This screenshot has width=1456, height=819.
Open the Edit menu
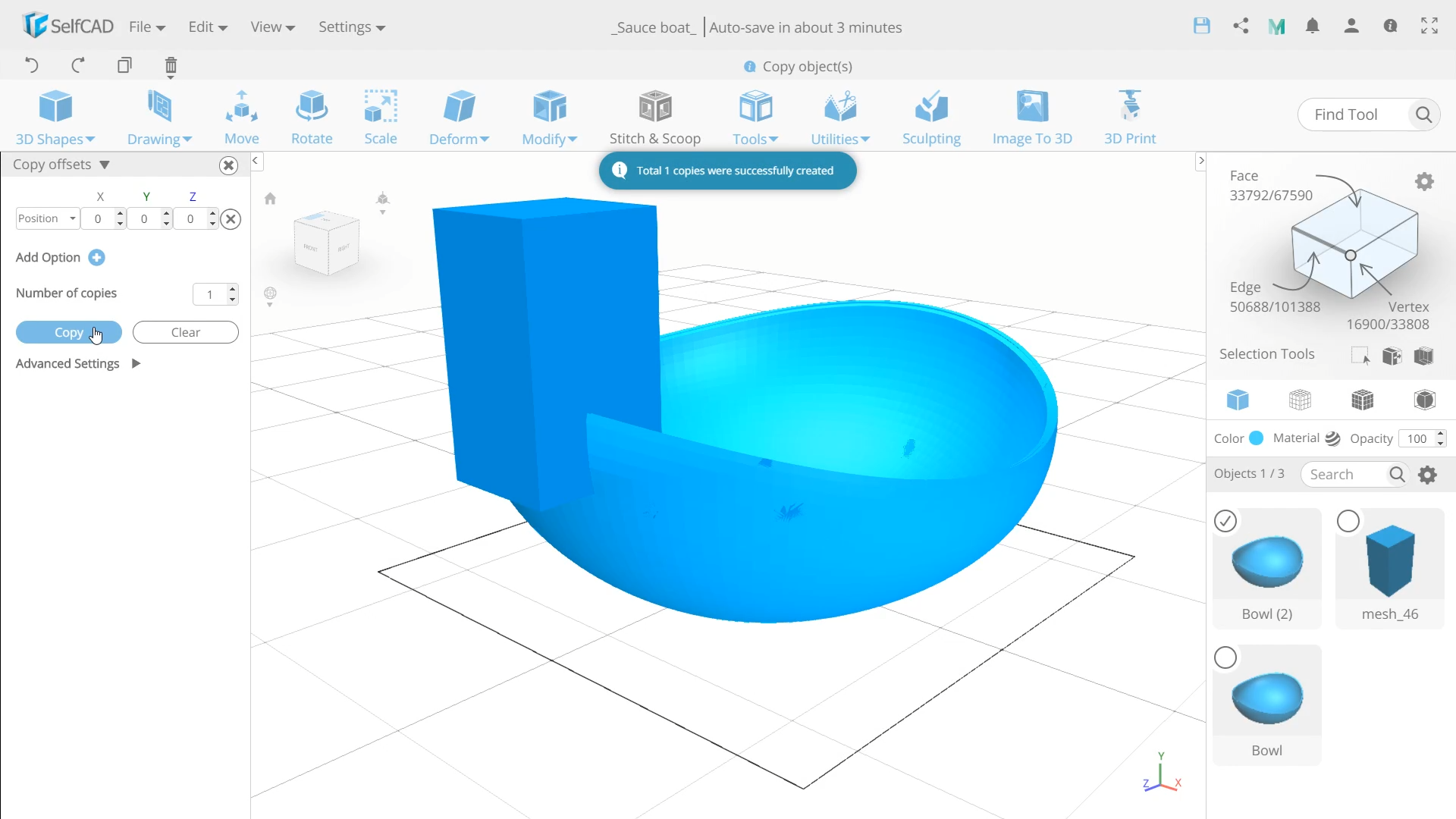pos(208,27)
